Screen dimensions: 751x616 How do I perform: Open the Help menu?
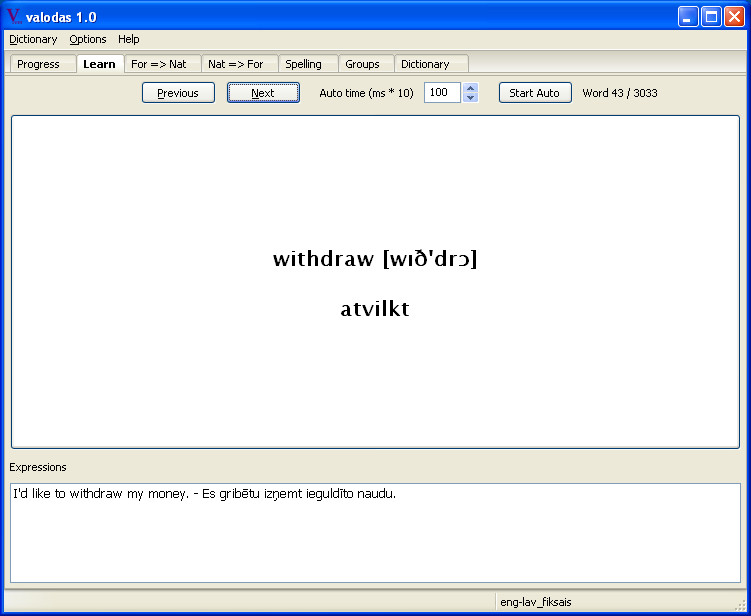[128, 39]
